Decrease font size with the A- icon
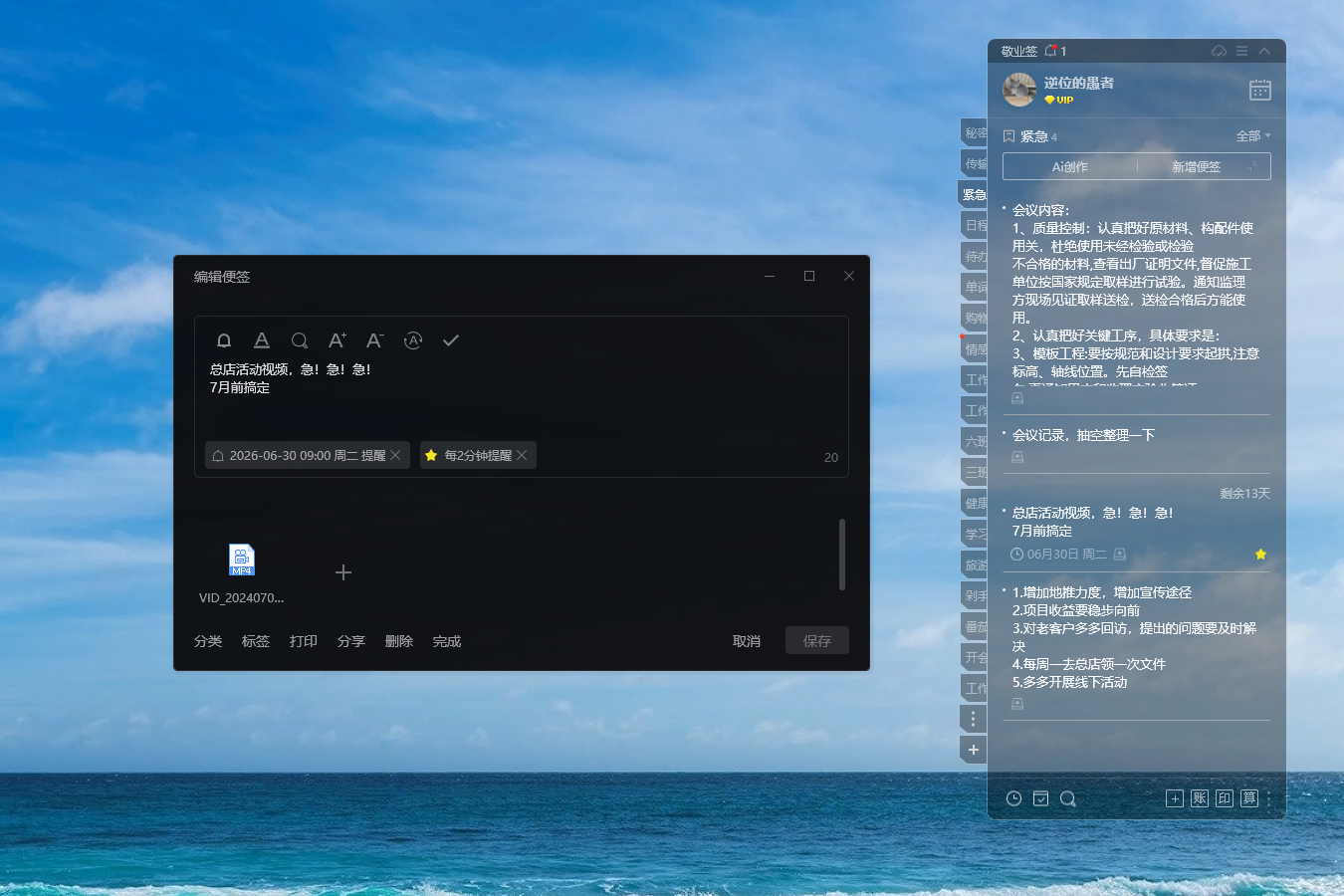 (x=375, y=340)
